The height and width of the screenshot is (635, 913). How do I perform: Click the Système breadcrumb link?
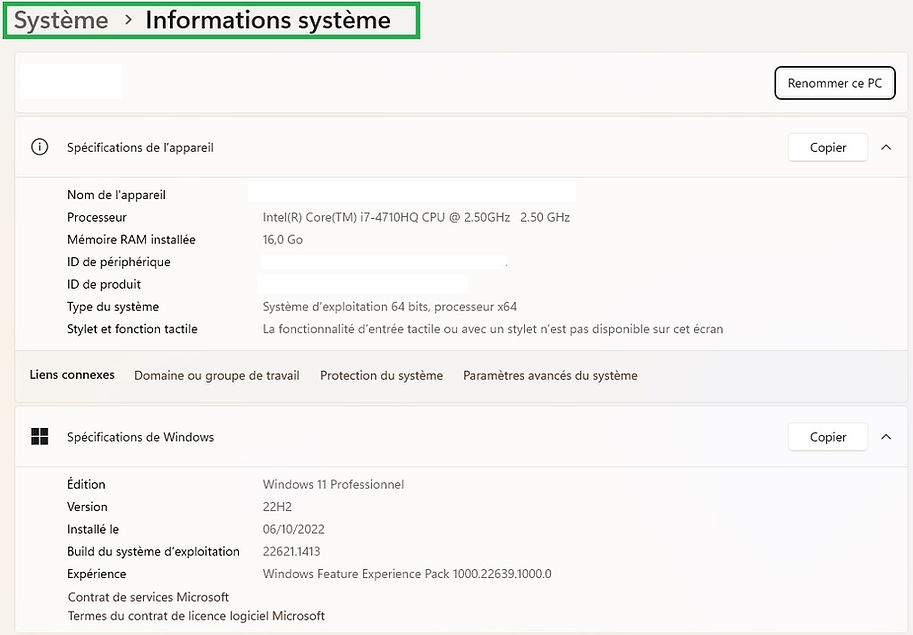click(61, 20)
